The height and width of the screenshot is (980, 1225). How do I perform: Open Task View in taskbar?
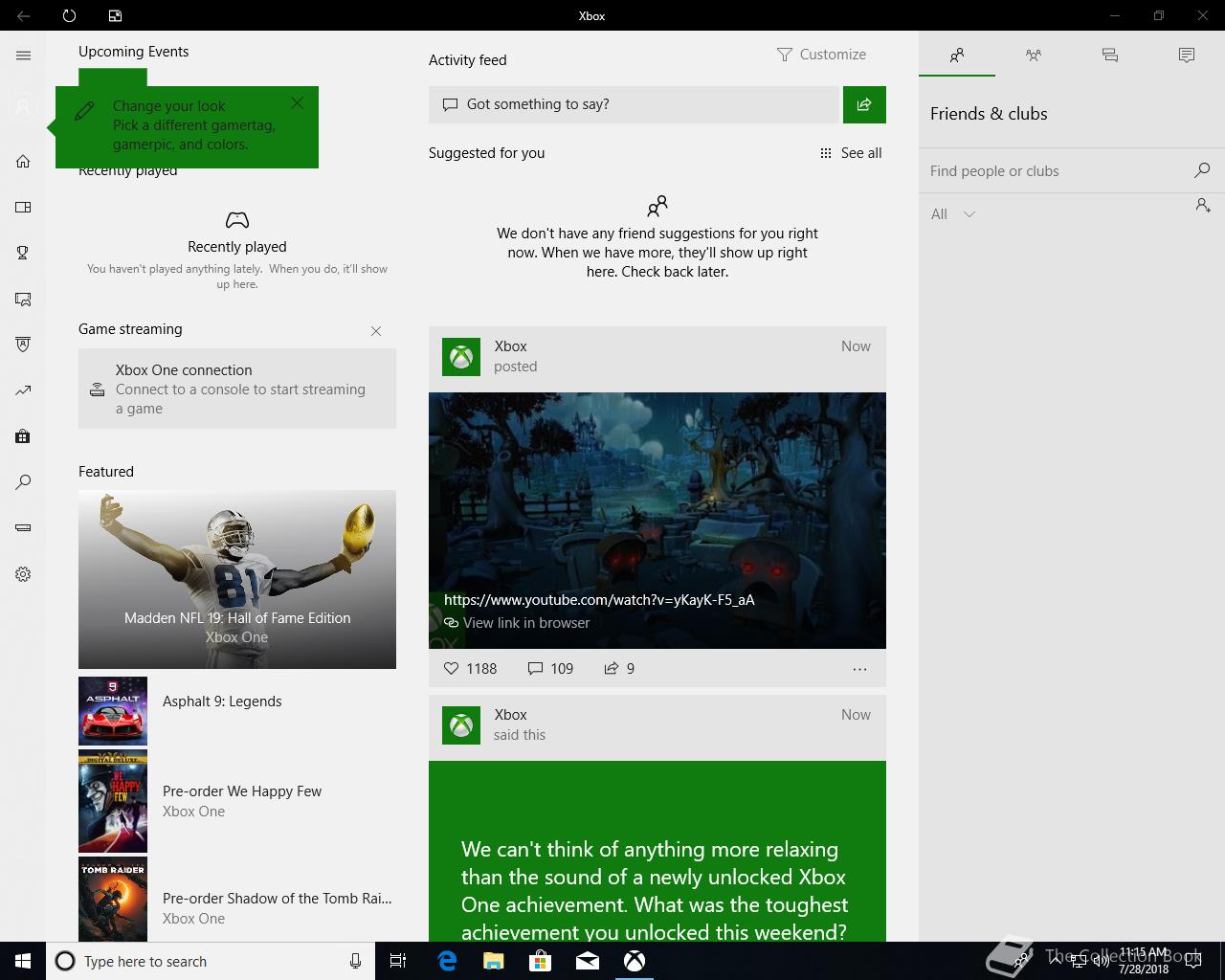pos(398,961)
